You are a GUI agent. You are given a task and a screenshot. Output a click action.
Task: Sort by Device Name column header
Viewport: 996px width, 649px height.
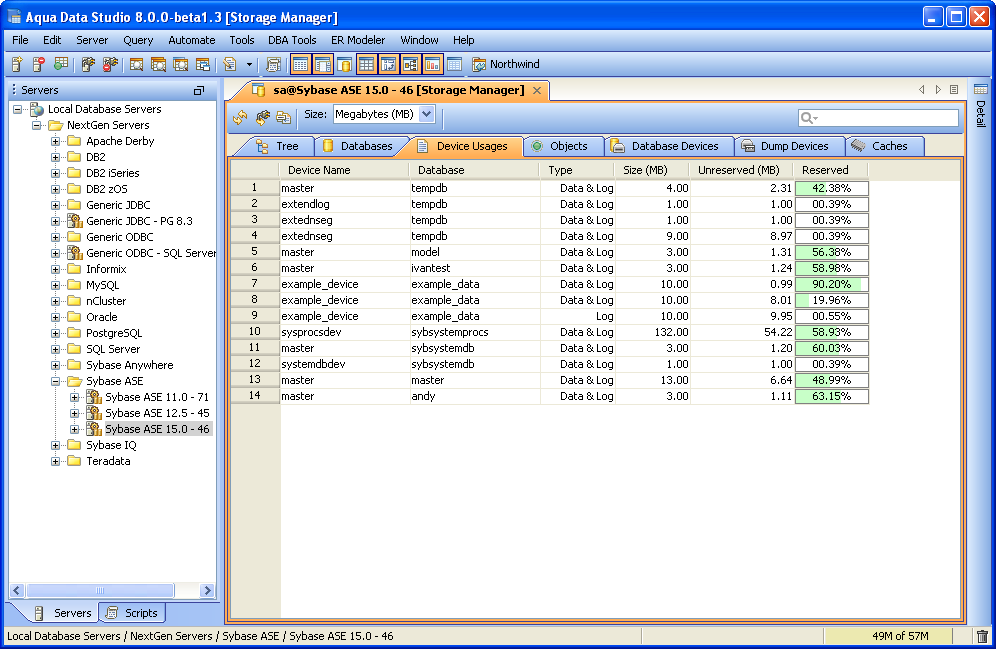click(344, 170)
